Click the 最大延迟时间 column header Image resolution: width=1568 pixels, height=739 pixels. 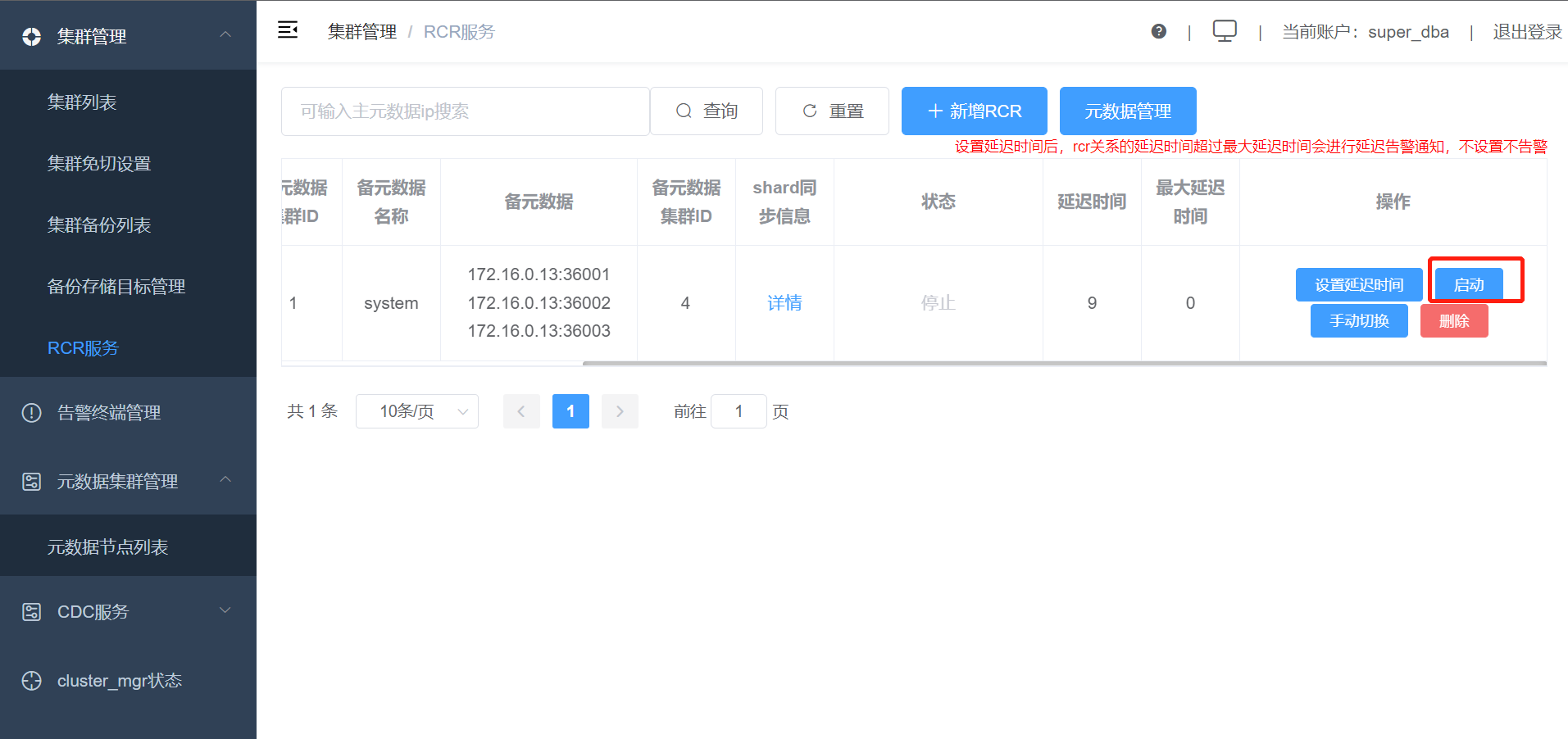[1190, 202]
